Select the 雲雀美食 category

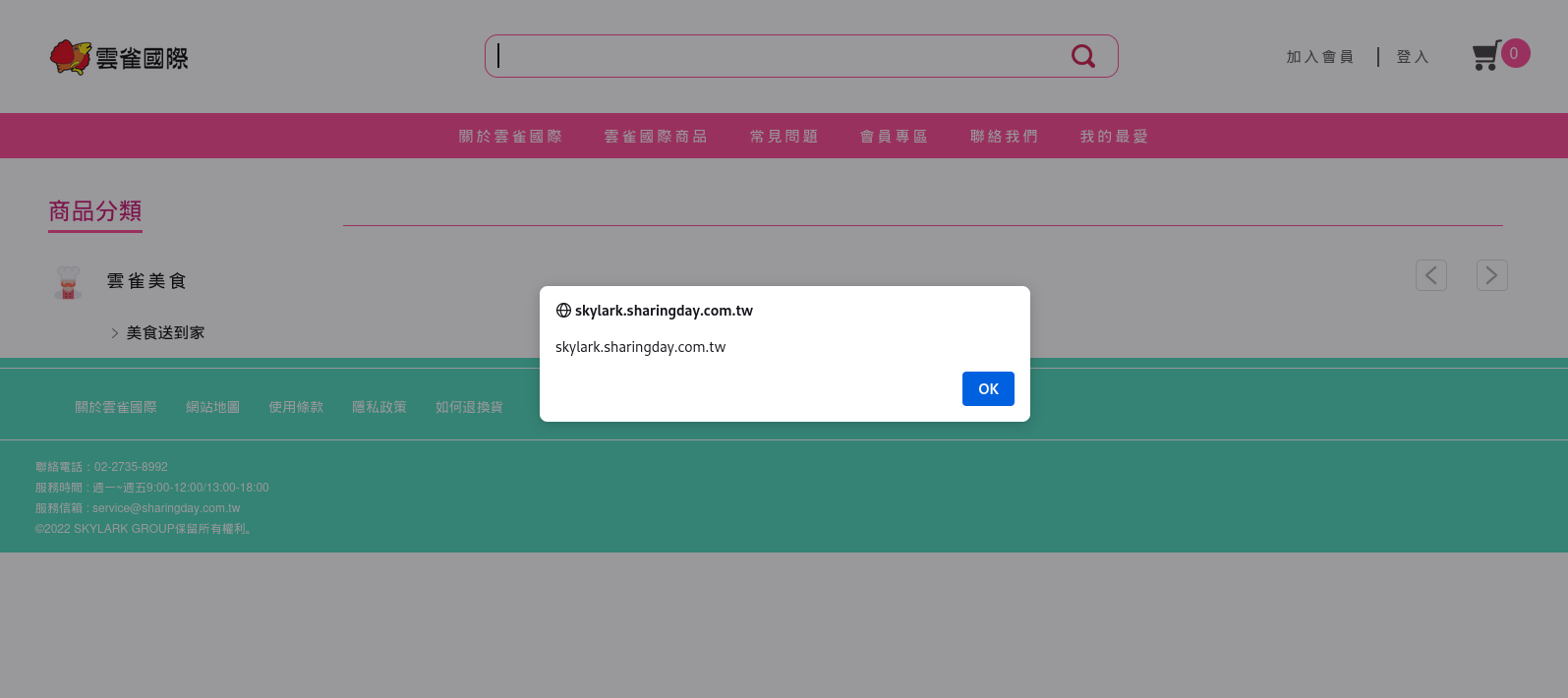tap(146, 281)
